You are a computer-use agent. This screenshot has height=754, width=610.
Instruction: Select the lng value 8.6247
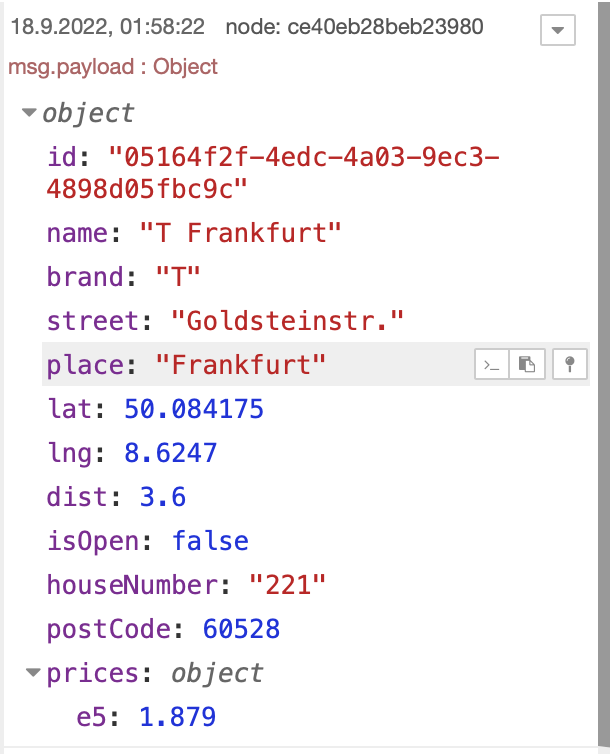coord(170,453)
